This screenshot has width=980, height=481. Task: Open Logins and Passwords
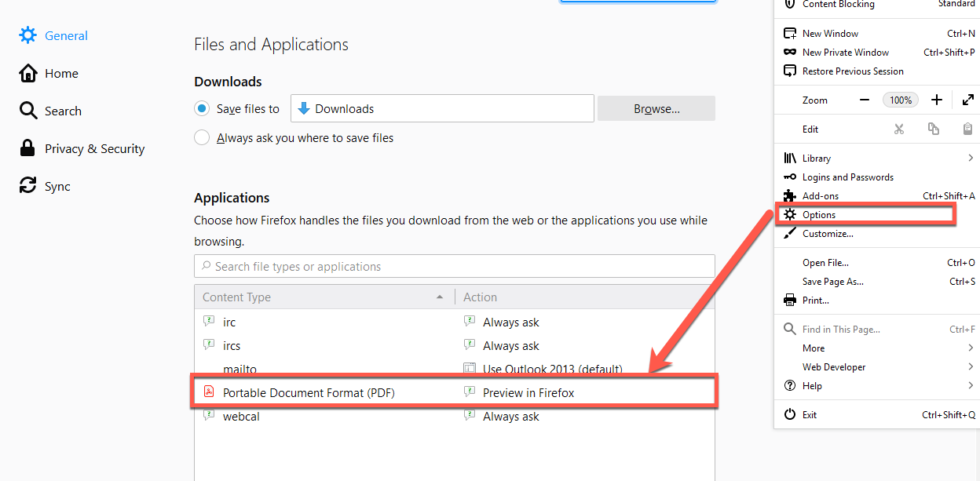coord(877,177)
